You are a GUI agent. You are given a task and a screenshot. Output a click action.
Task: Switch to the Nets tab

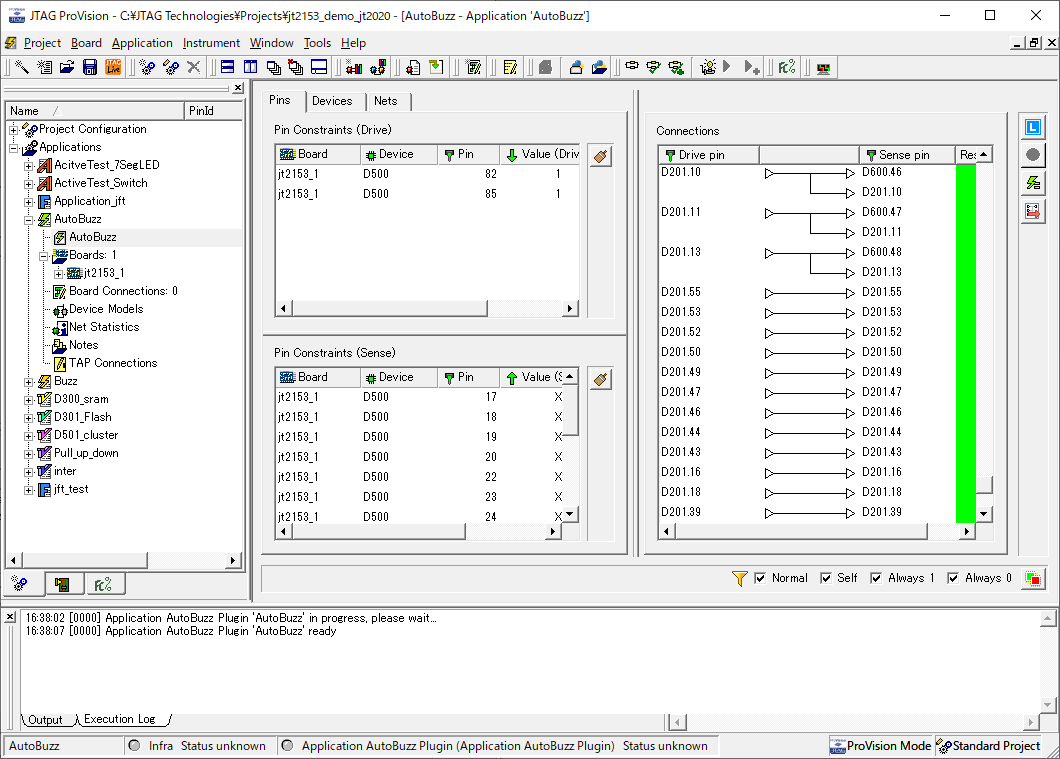pos(386,101)
